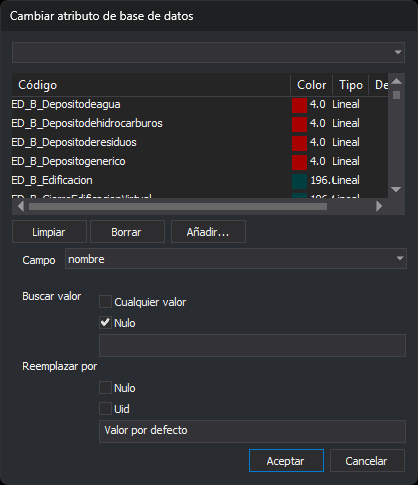This screenshot has height=485, width=418.
Task: Click the red swatch of ED_B_Depositogenerico
Action: point(299,162)
